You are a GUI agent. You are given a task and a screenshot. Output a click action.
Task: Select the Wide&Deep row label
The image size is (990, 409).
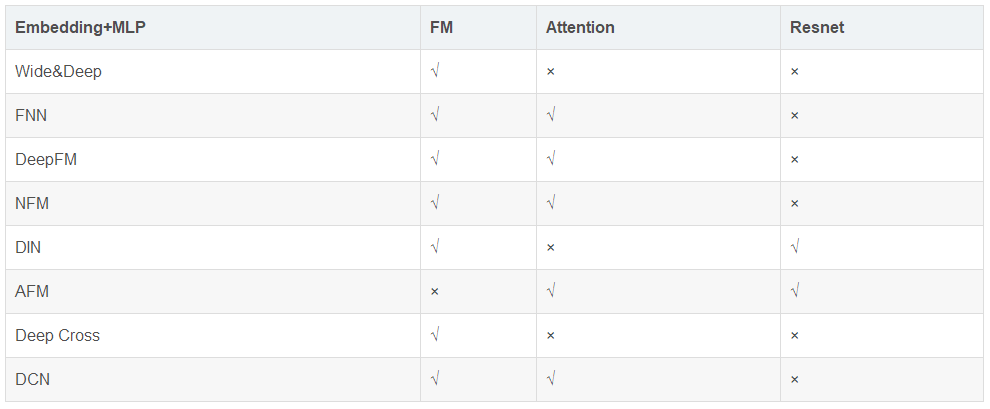coord(58,72)
